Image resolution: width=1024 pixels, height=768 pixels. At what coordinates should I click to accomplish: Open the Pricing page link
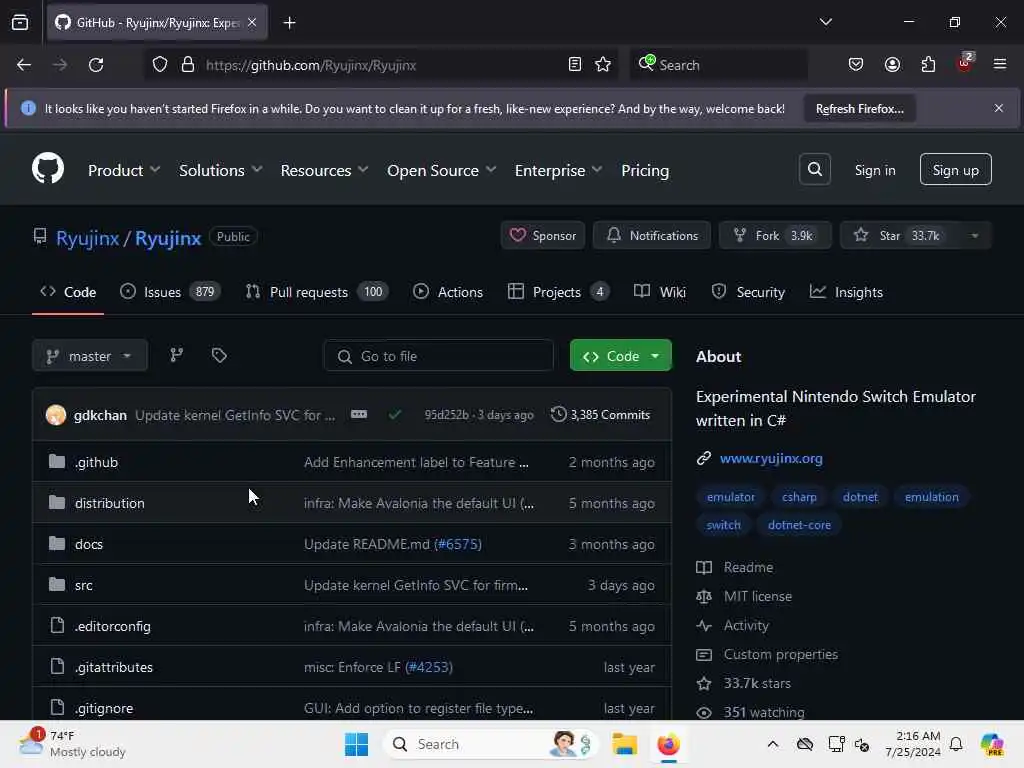[x=645, y=170]
